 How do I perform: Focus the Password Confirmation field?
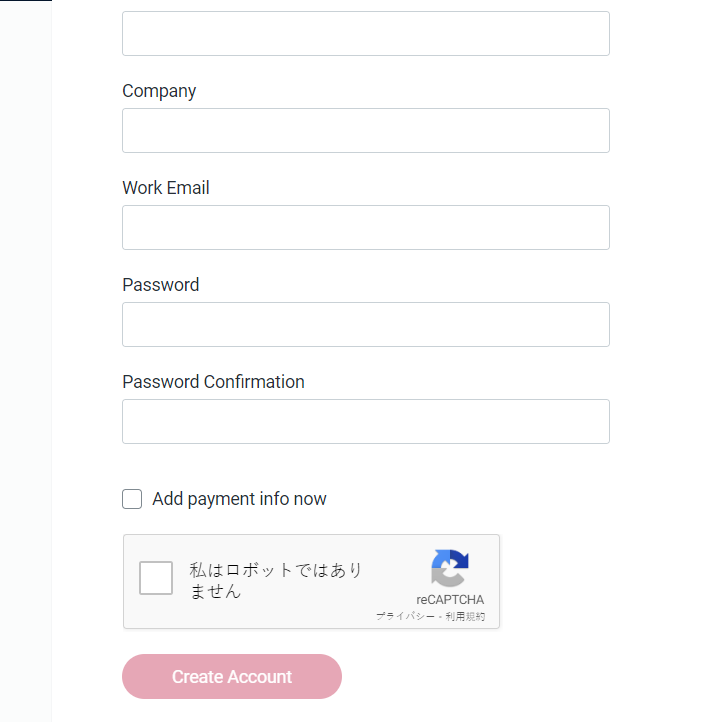pyautogui.click(x=366, y=422)
